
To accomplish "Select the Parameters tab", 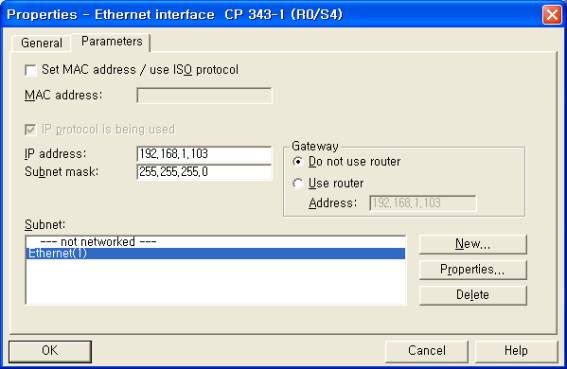I will (111, 41).
